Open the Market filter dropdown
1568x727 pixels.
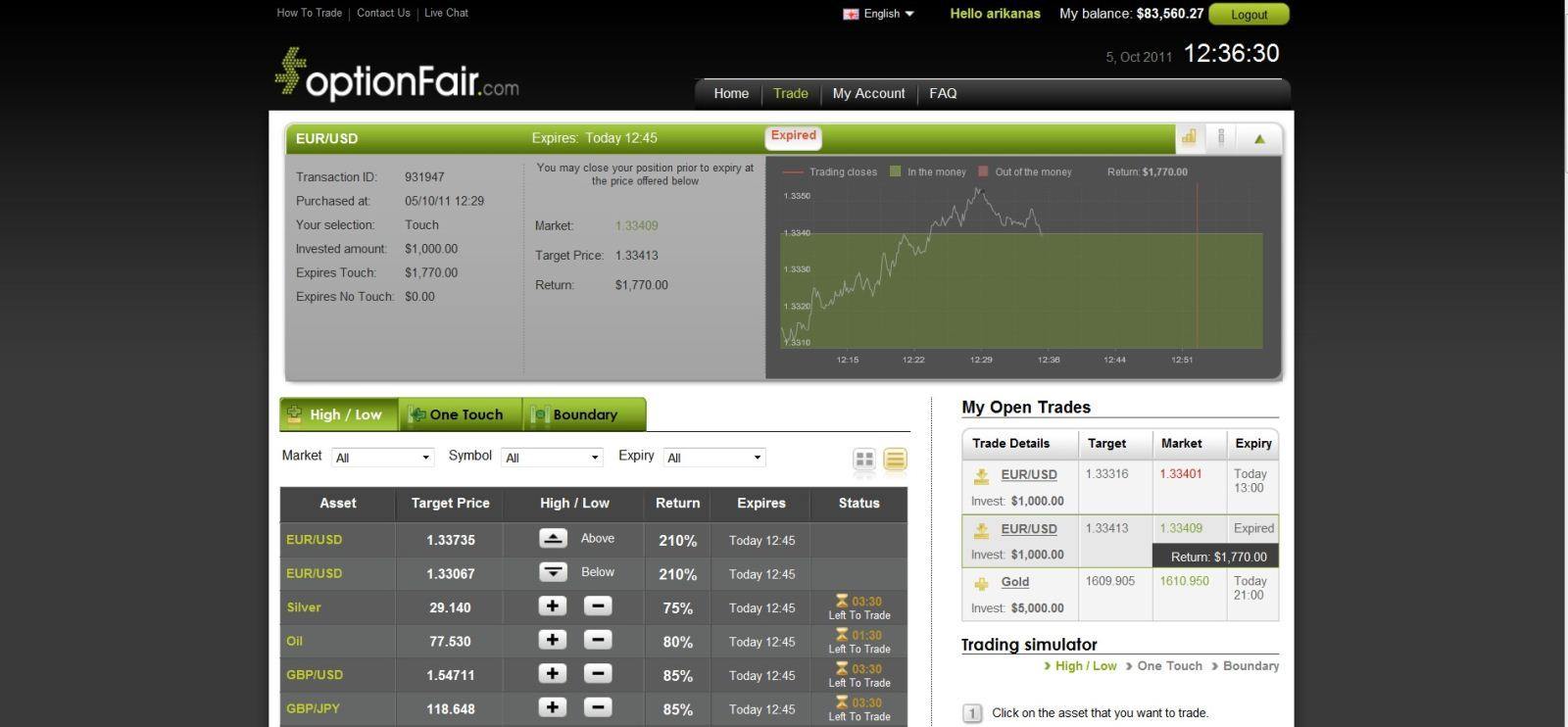pos(382,458)
